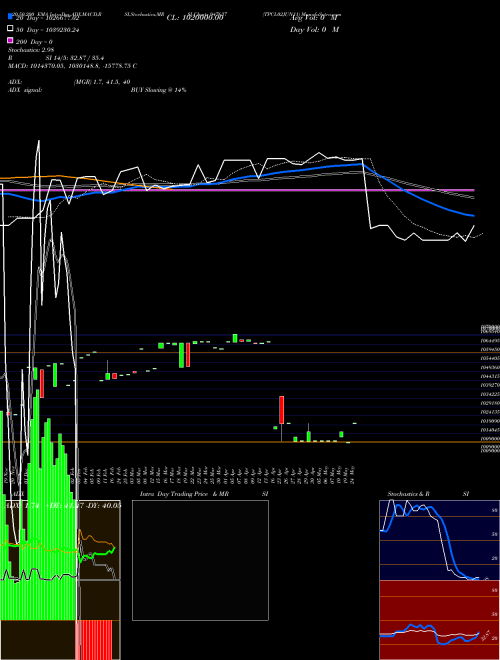Select the Stochastics 2.98 reading

click(x=31, y=50)
